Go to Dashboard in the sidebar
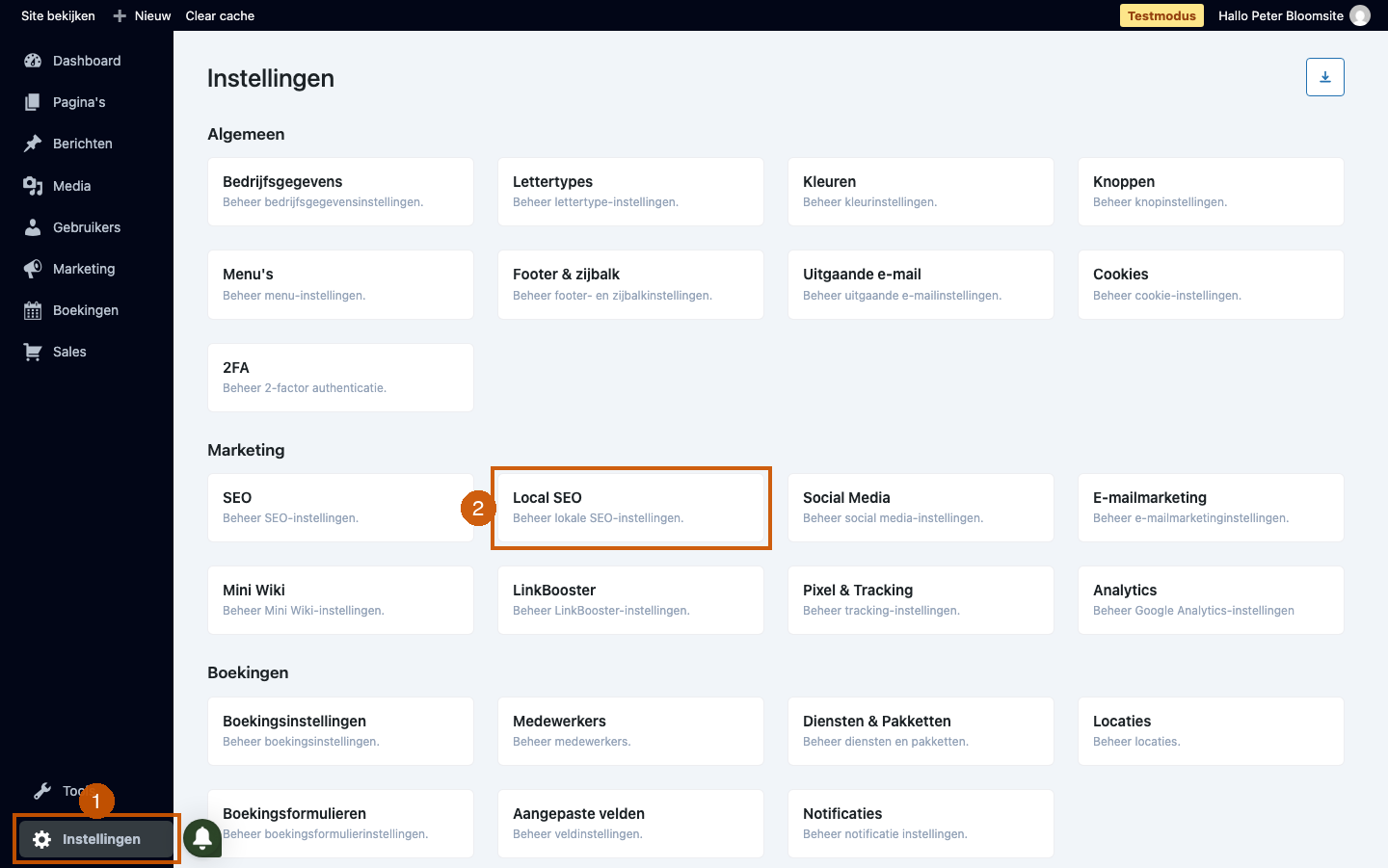This screenshot has width=1388, height=868. (x=87, y=61)
